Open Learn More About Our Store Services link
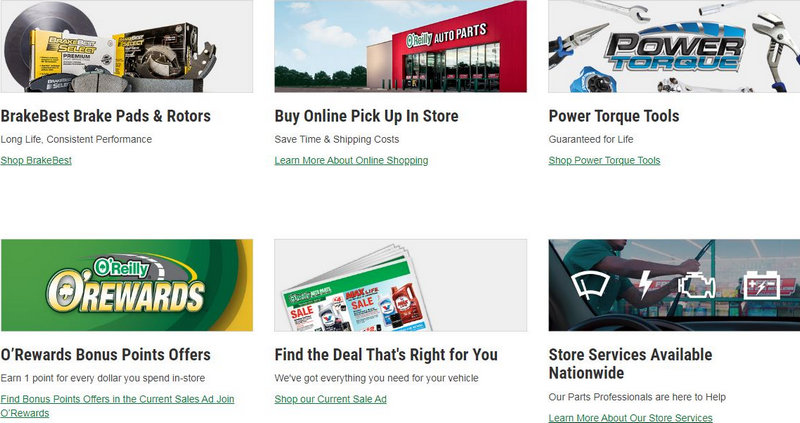Image resolution: width=800 pixels, height=423 pixels. point(631,417)
